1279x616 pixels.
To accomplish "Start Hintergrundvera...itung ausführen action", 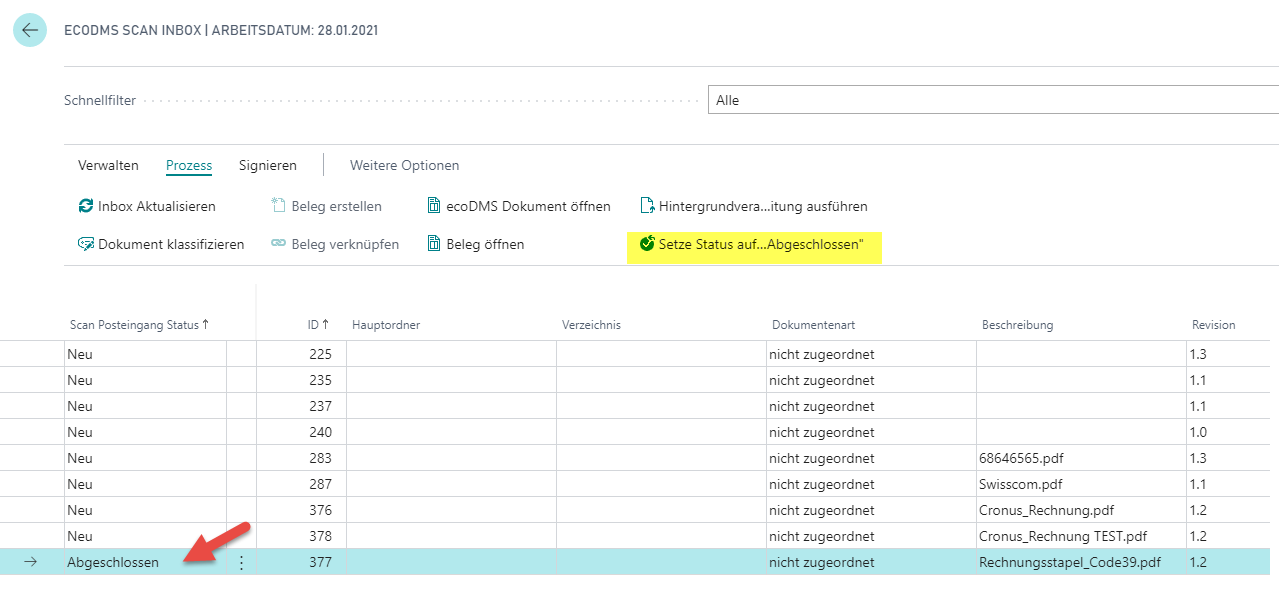I will coord(754,206).
